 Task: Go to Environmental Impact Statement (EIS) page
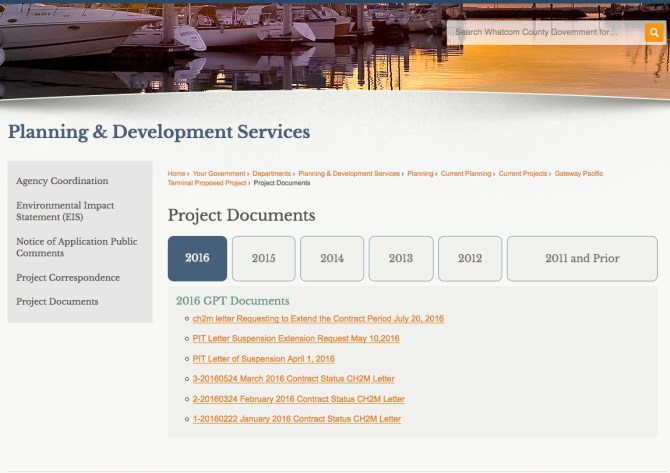pyautogui.click(x=63, y=211)
